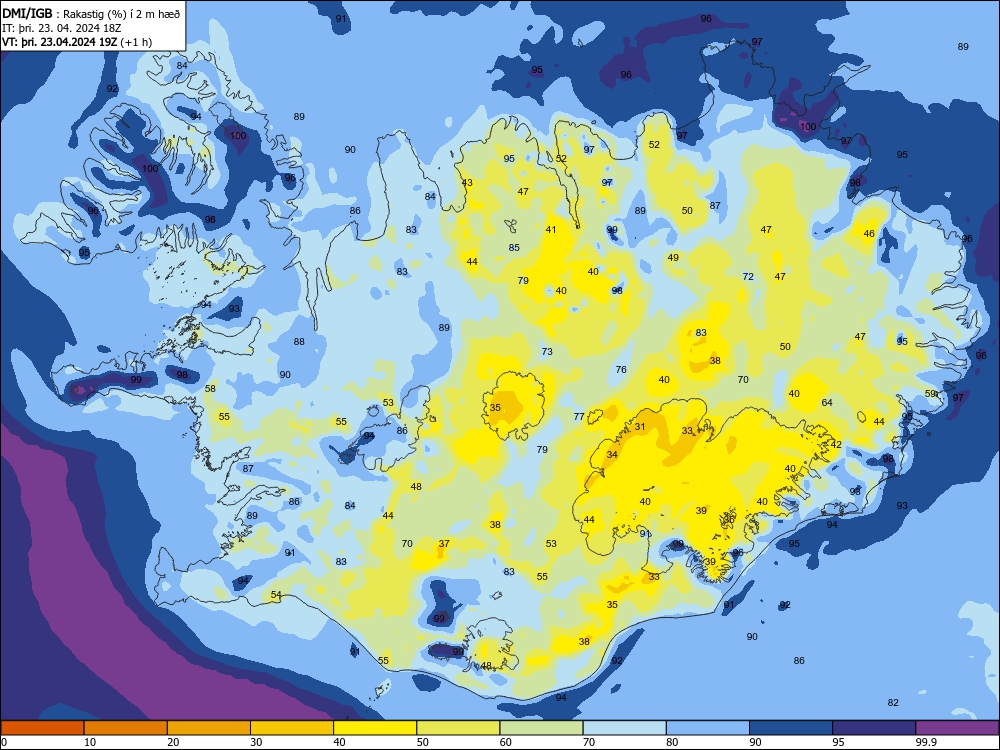Click the '99.9' legend scale label
This screenshot has height=750, width=1000.
point(926,742)
